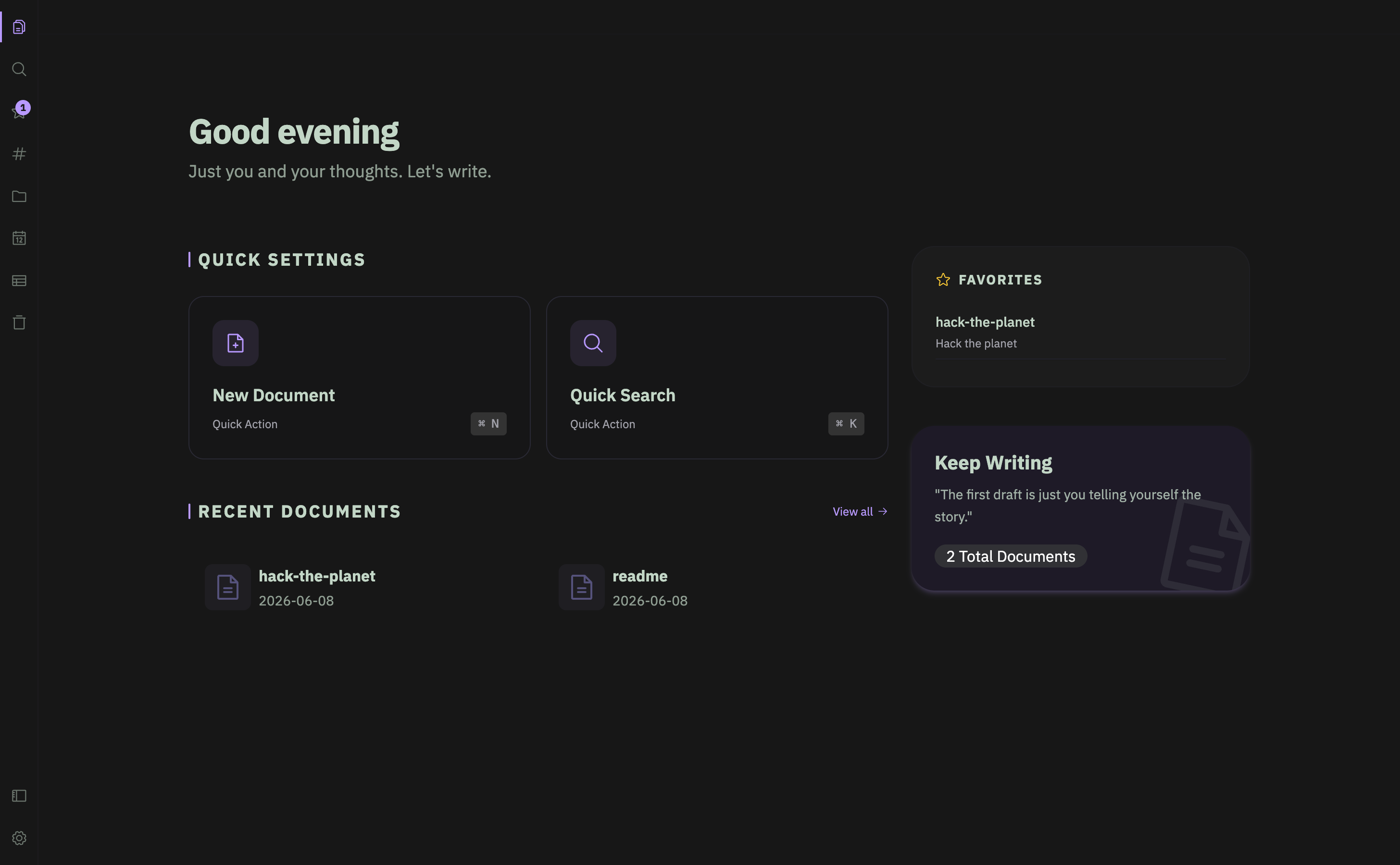This screenshot has height=865, width=1400.
Task: Click the QUICK SETTINGS section heading
Action: (x=281, y=259)
